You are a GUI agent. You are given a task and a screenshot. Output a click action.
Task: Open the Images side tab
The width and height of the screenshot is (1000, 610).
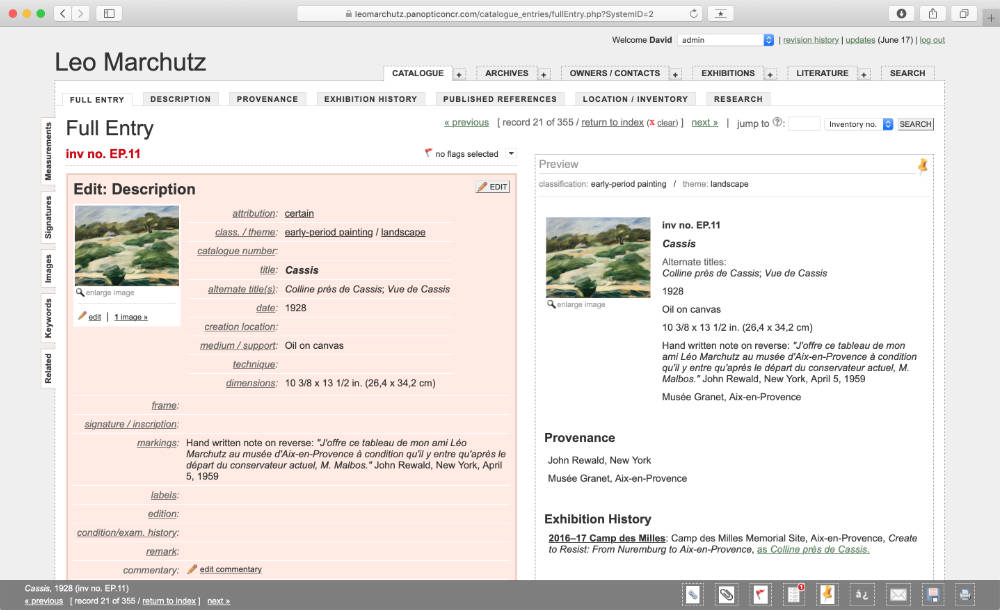(48, 269)
